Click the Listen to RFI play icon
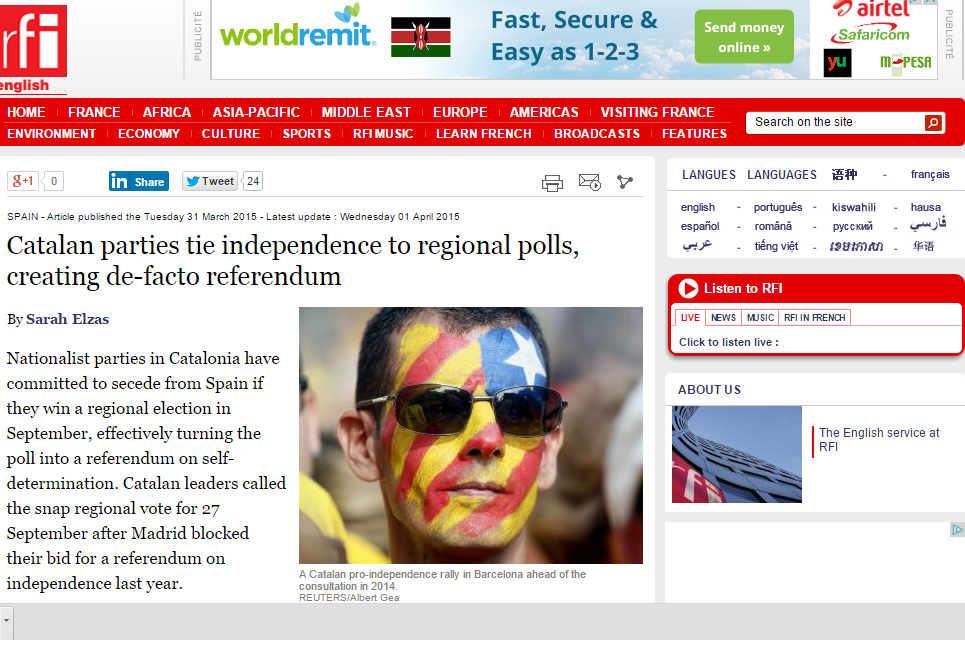Viewport: 965px width, 648px height. 688,289
